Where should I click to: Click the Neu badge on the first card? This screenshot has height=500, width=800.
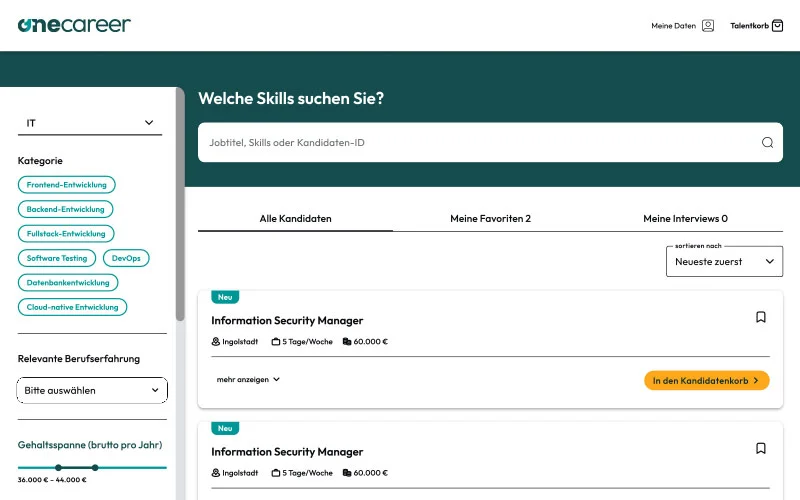tap(225, 297)
